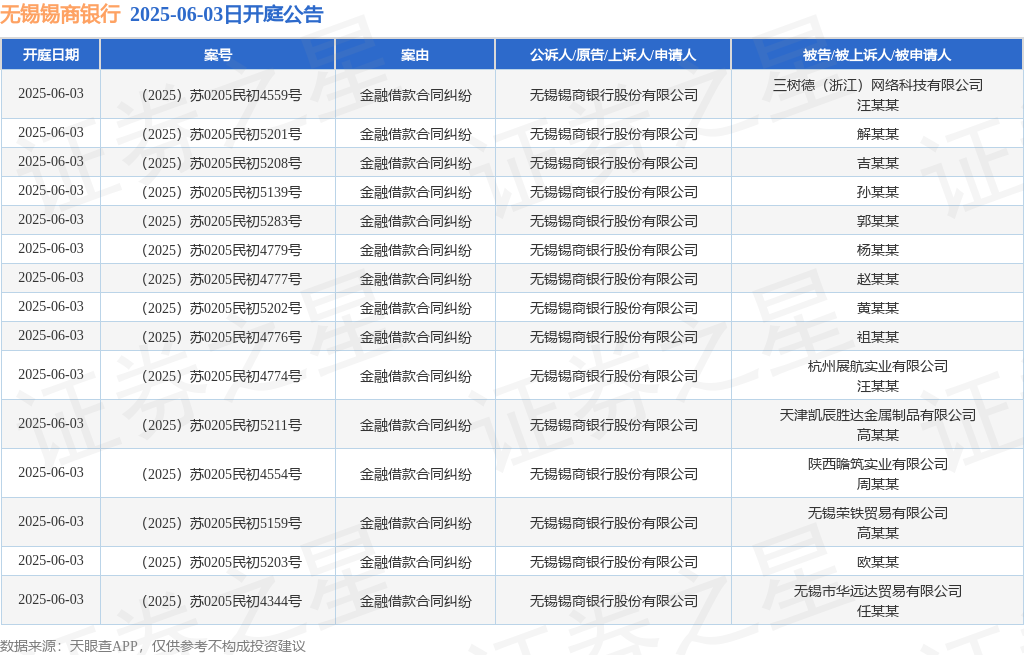Click case number 苏0205民初4344号

(x=246, y=601)
